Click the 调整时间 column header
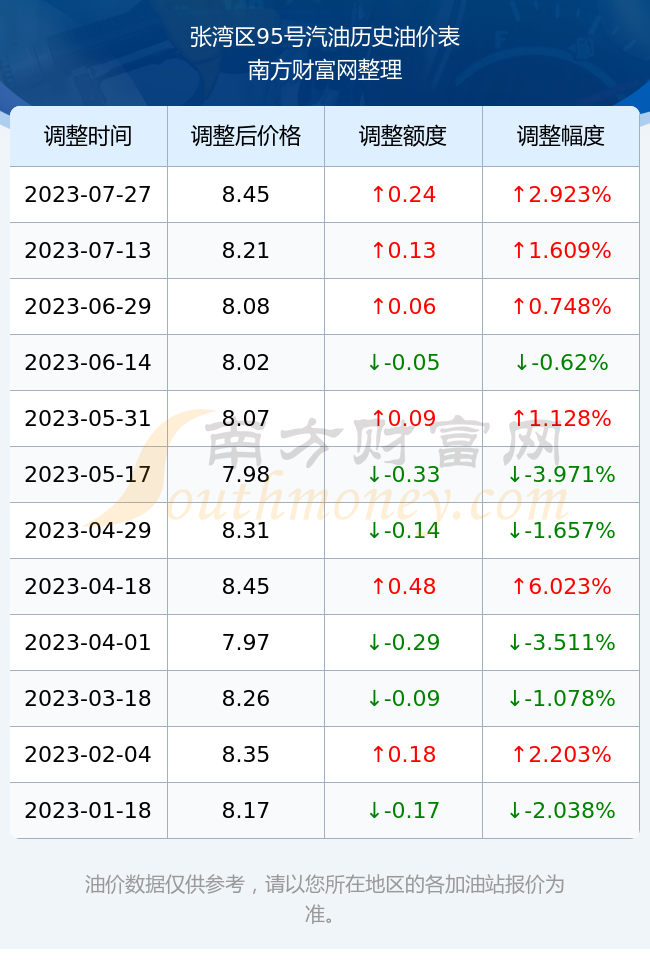This screenshot has height=980, width=650. [x=88, y=136]
